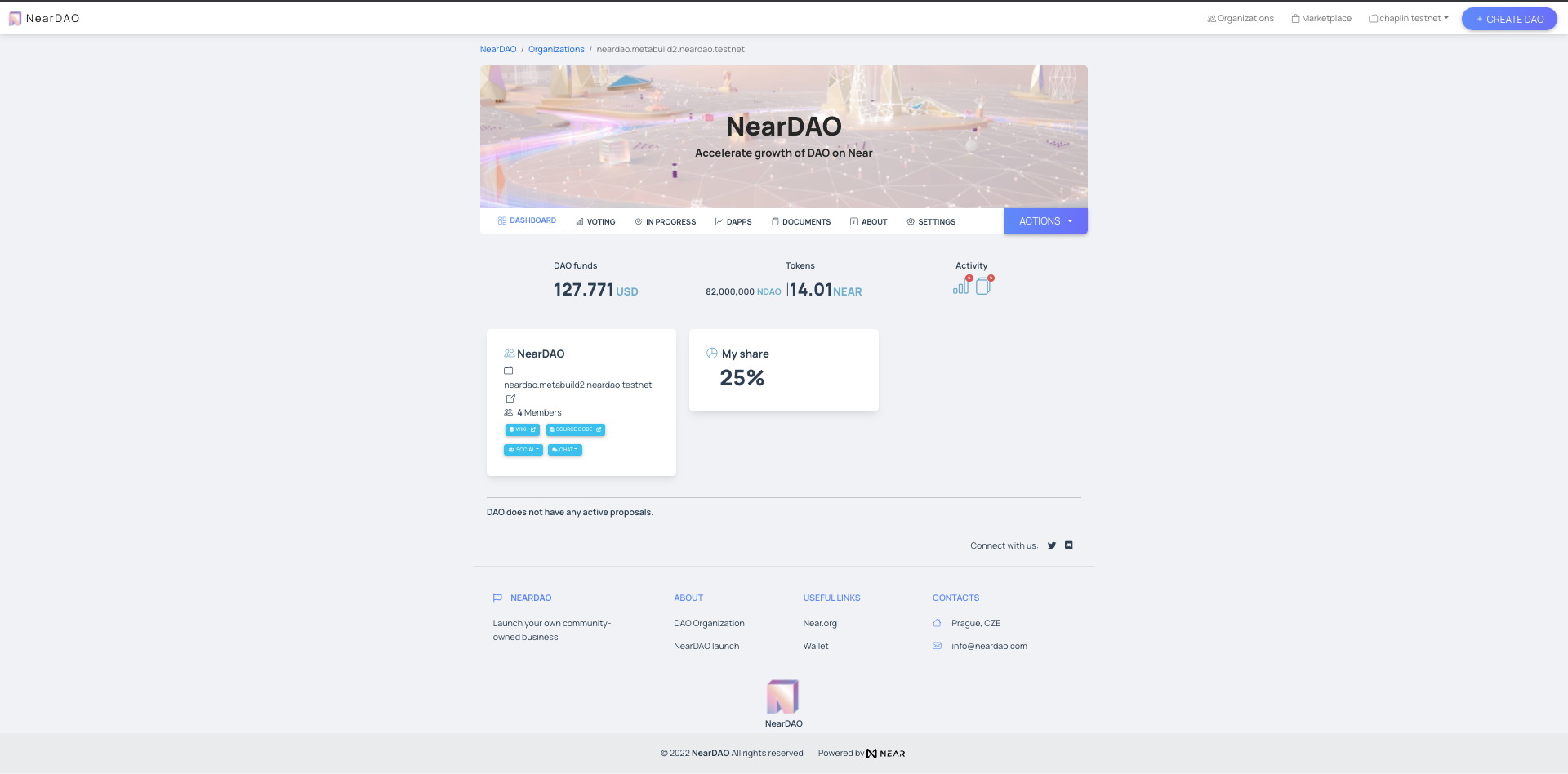Image resolution: width=1568 pixels, height=774 pixels.
Task: Open Organizations in the top navigation
Action: tap(1241, 18)
